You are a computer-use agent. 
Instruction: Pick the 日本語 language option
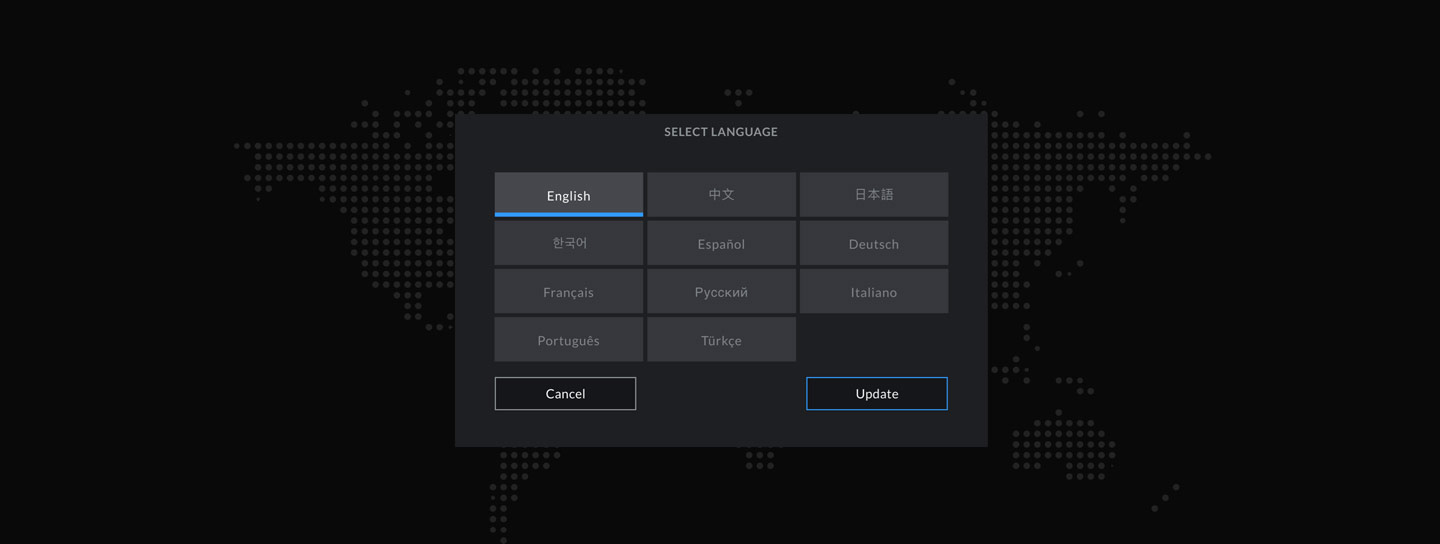point(873,194)
